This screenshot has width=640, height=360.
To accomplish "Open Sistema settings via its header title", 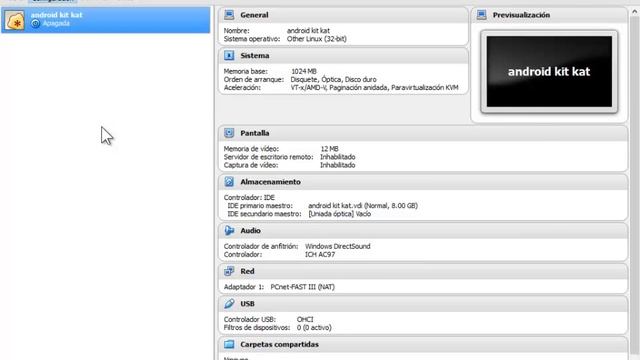I will click(255, 56).
